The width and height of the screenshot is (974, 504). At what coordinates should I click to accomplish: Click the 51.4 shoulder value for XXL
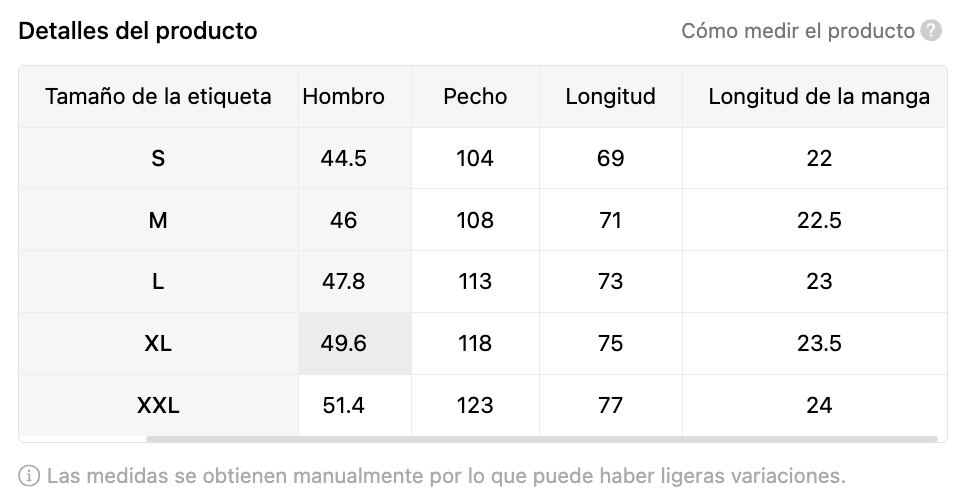[344, 406]
